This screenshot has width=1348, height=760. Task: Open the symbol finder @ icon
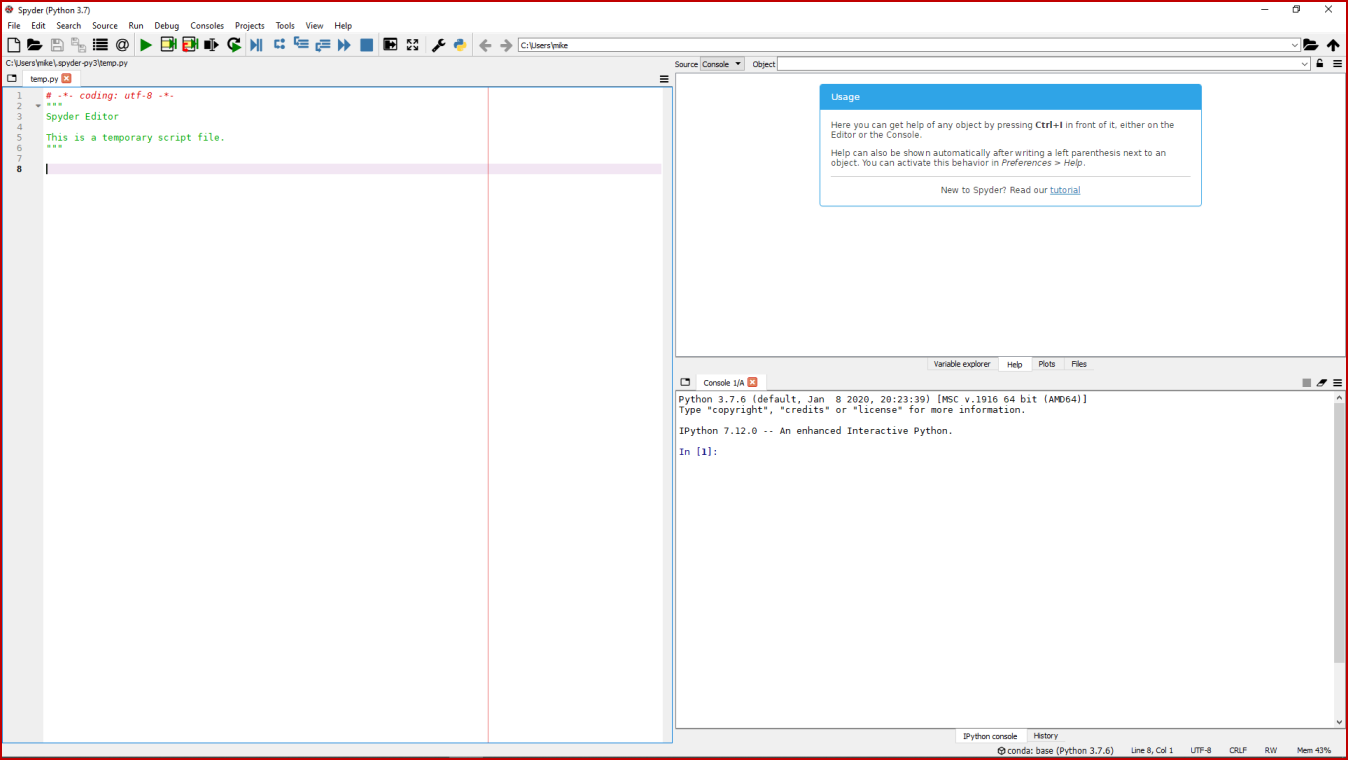coord(122,45)
